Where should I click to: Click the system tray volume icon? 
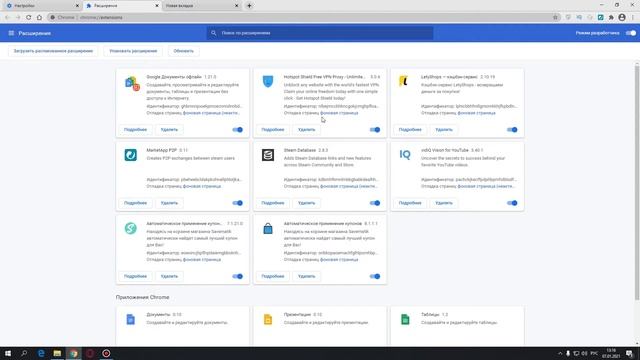point(584,353)
